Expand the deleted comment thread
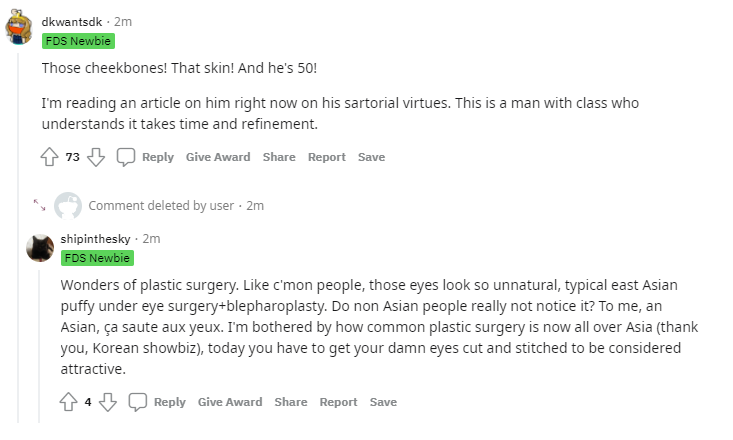This screenshot has height=440, width=733. 40,205
